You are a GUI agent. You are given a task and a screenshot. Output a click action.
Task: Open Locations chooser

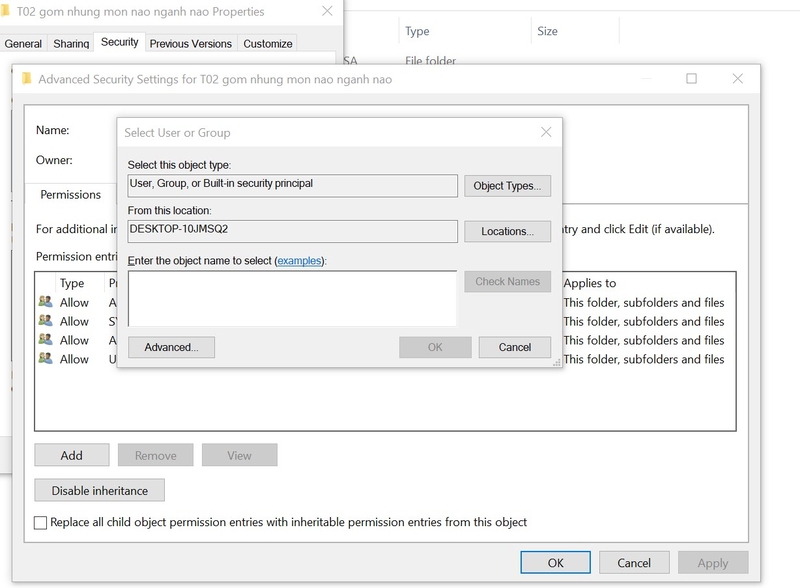tap(507, 231)
